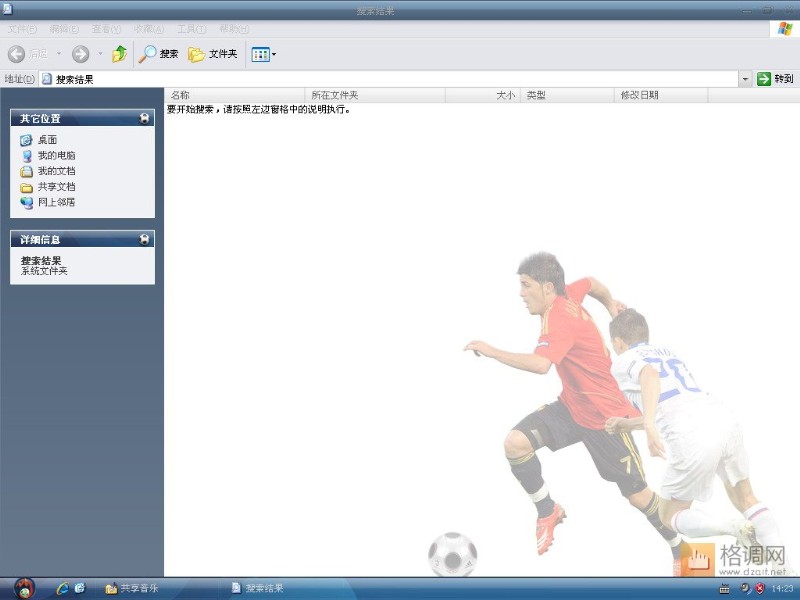Viewport: 800px width, 600px height.
Task: Go up one folder level with the green arrow
Action: [119, 54]
